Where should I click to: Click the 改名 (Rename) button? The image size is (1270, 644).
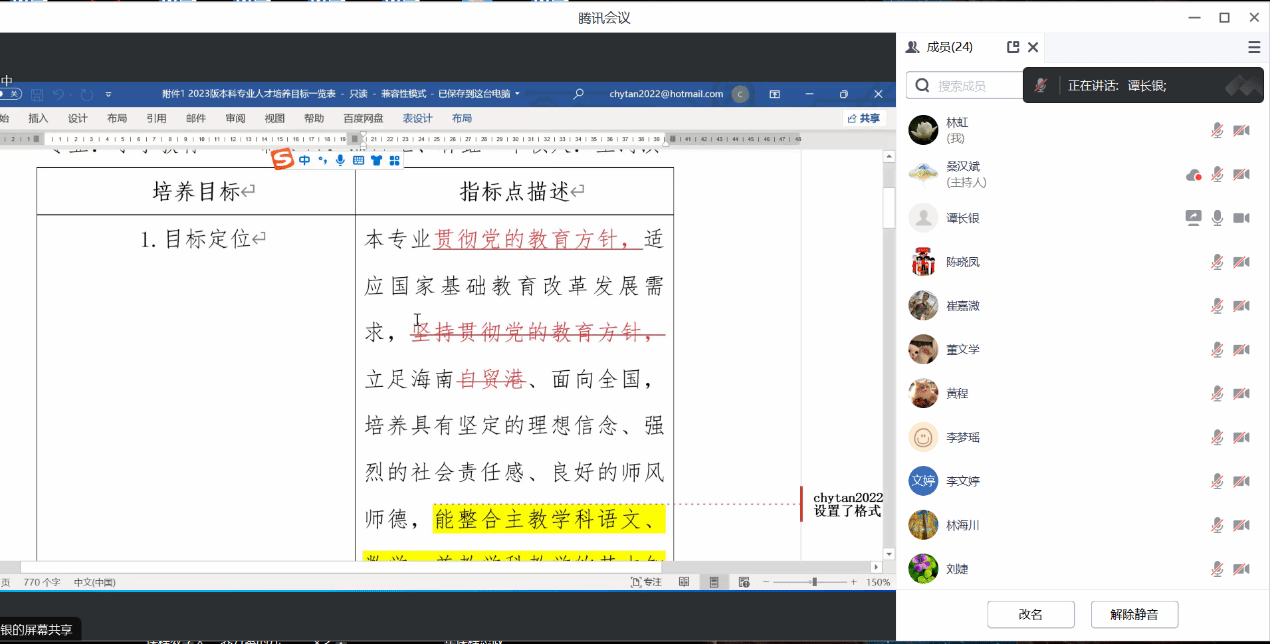coord(1030,614)
